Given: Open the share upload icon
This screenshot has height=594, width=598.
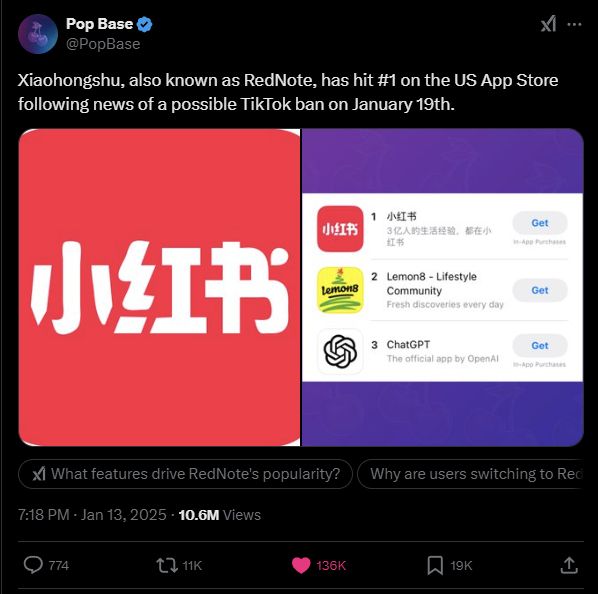Looking at the screenshot, I should 569,565.
